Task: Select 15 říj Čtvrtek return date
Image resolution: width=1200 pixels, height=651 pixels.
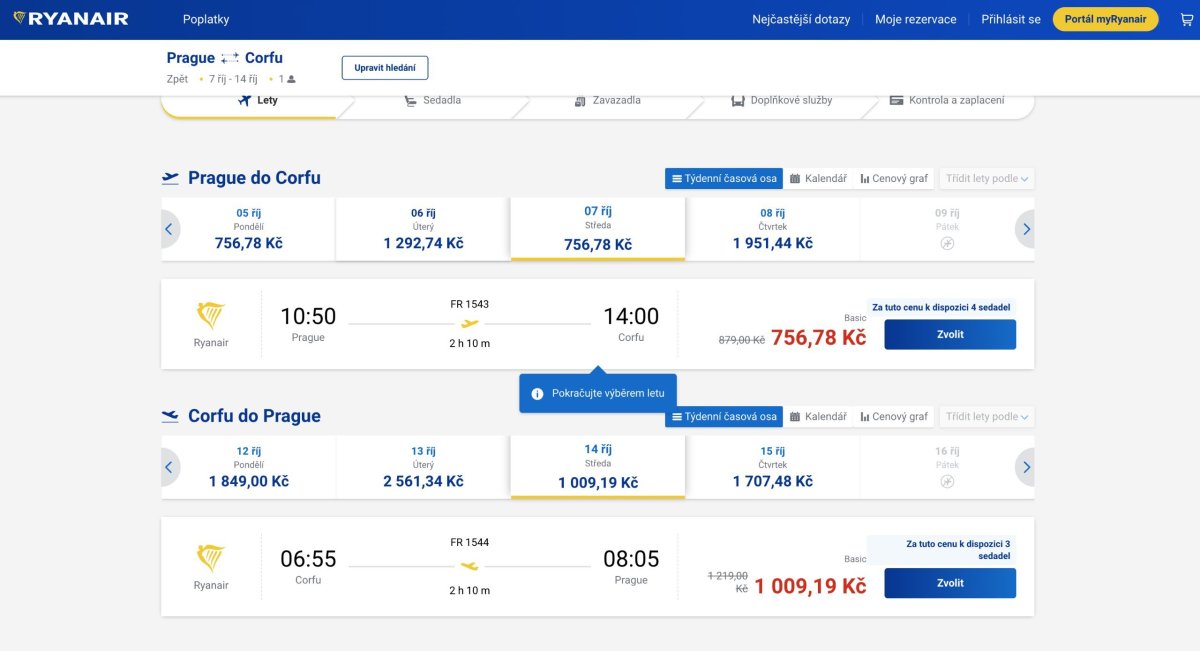Action: pos(772,467)
